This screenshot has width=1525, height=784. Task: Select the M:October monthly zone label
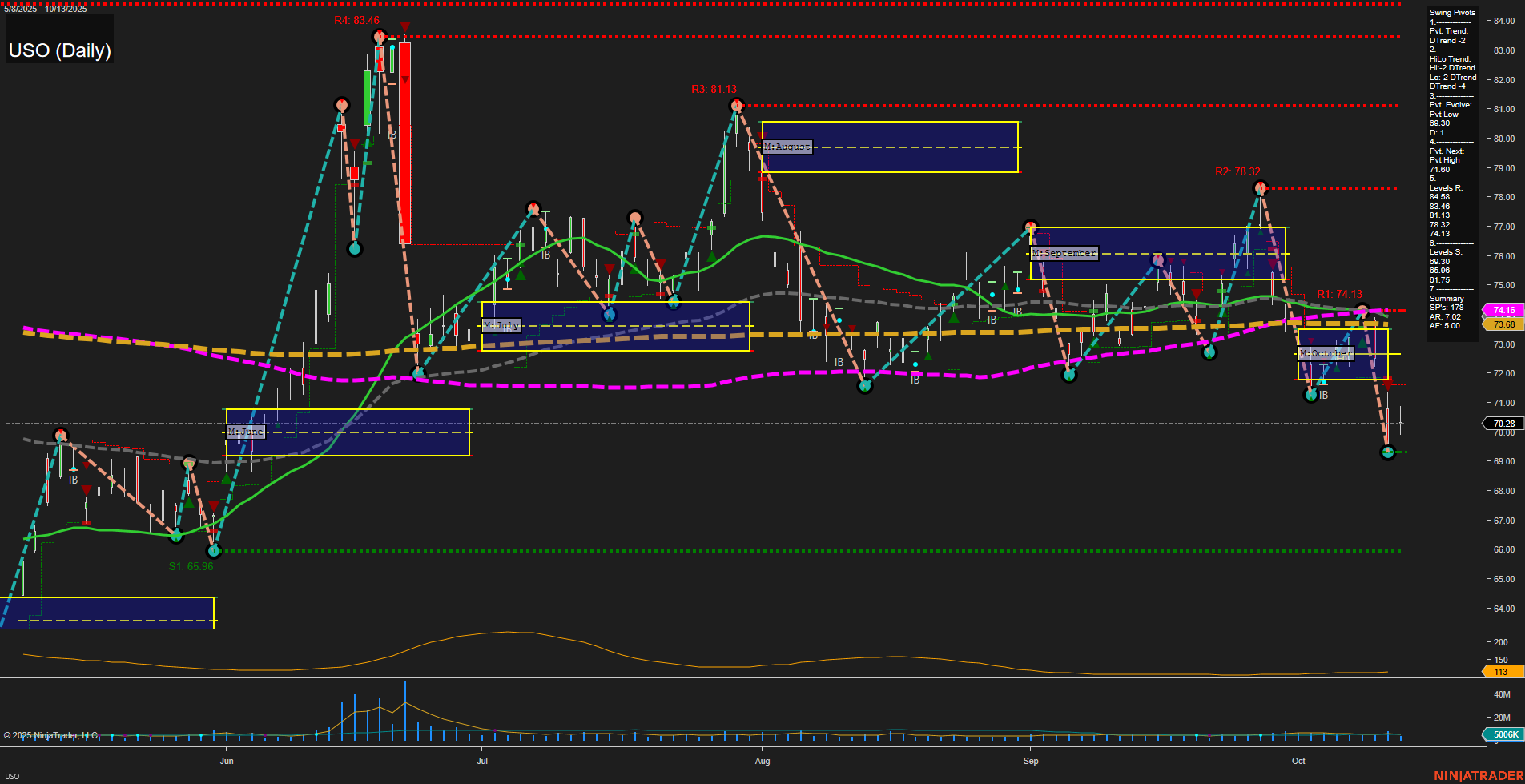pyautogui.click(x=1326, y=353)
